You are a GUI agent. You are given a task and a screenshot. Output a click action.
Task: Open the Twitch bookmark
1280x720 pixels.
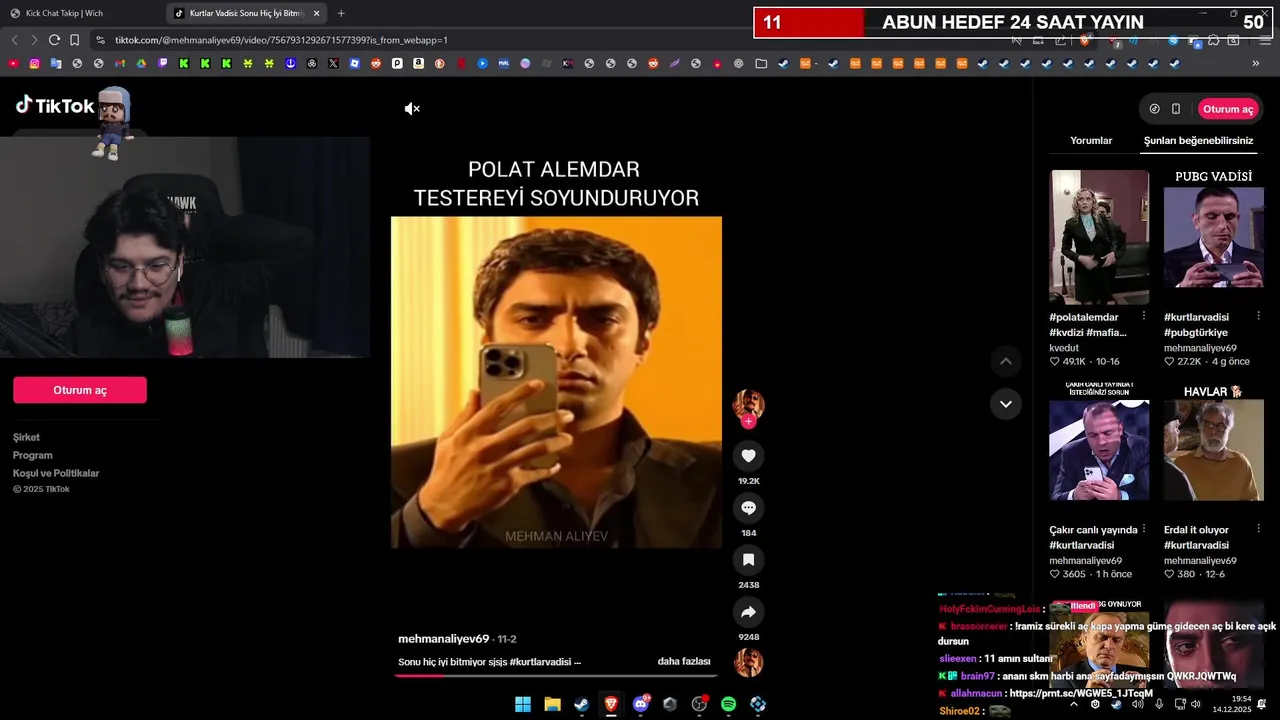(x=163, y=63)
